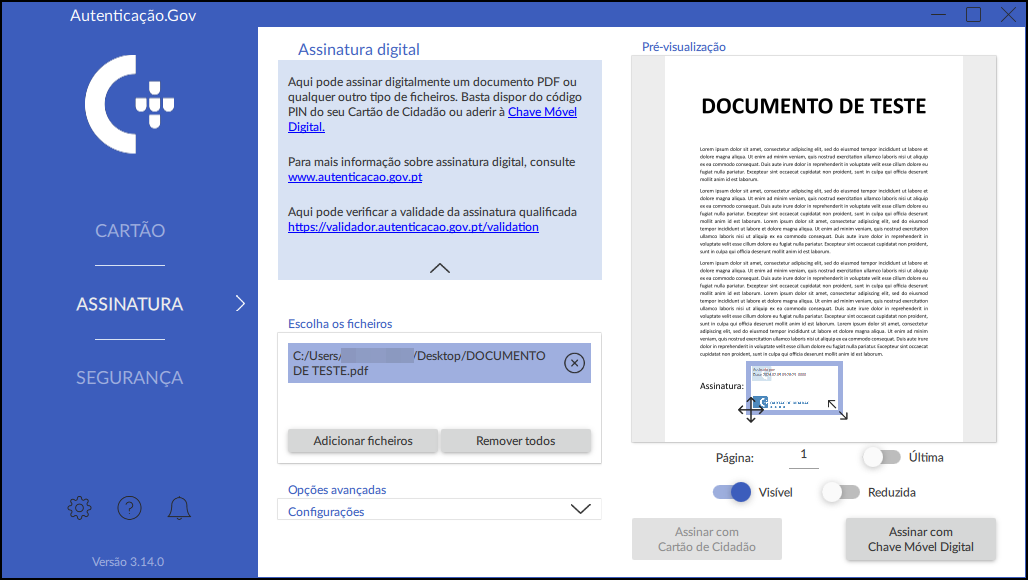Disable the Visível signature switch
The image size is (1028, 580).
point(732,492)
